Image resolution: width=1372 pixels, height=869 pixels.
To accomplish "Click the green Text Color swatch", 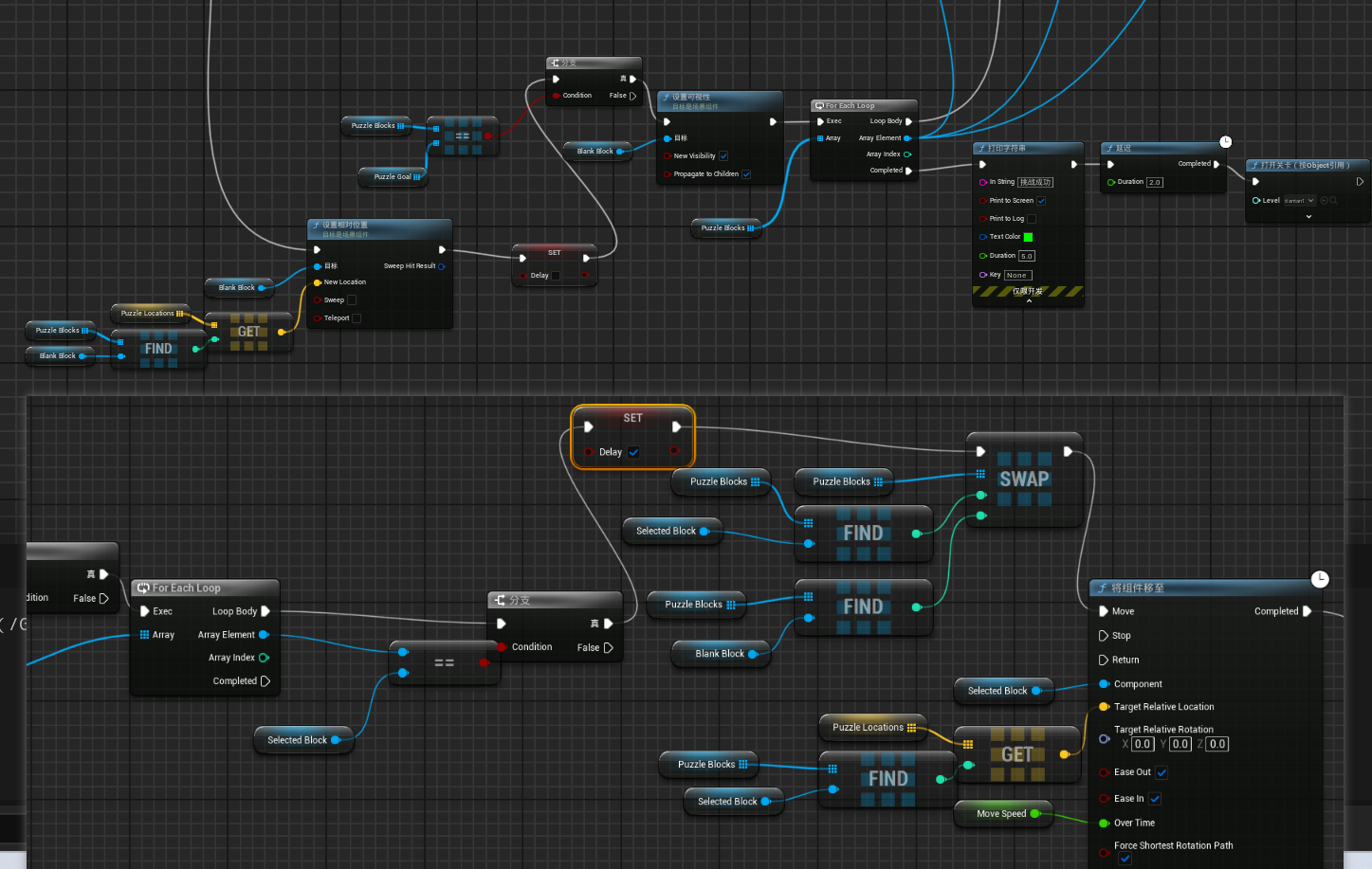I will pyautogui.click(x=1028, y=237).
